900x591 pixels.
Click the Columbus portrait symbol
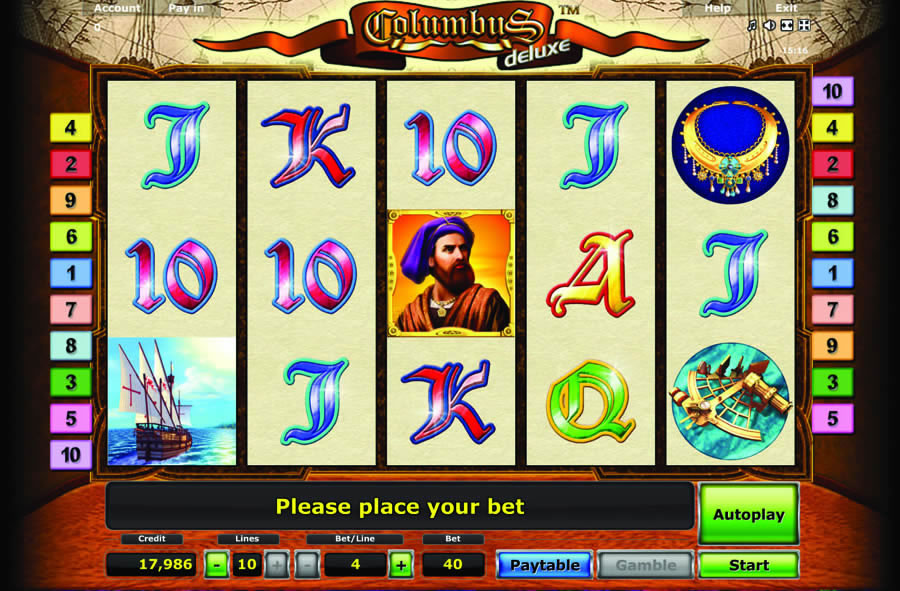point(451,273)
